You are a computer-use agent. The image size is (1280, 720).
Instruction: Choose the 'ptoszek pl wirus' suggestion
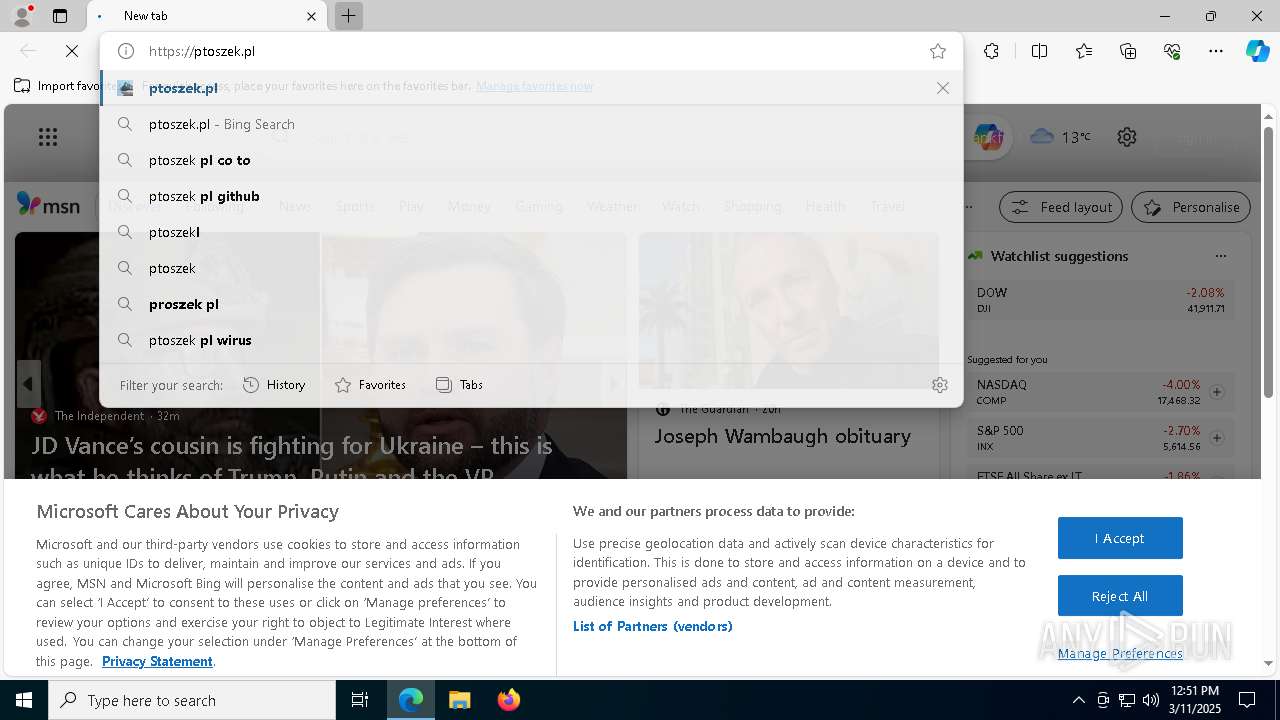(x=531, y=340)
